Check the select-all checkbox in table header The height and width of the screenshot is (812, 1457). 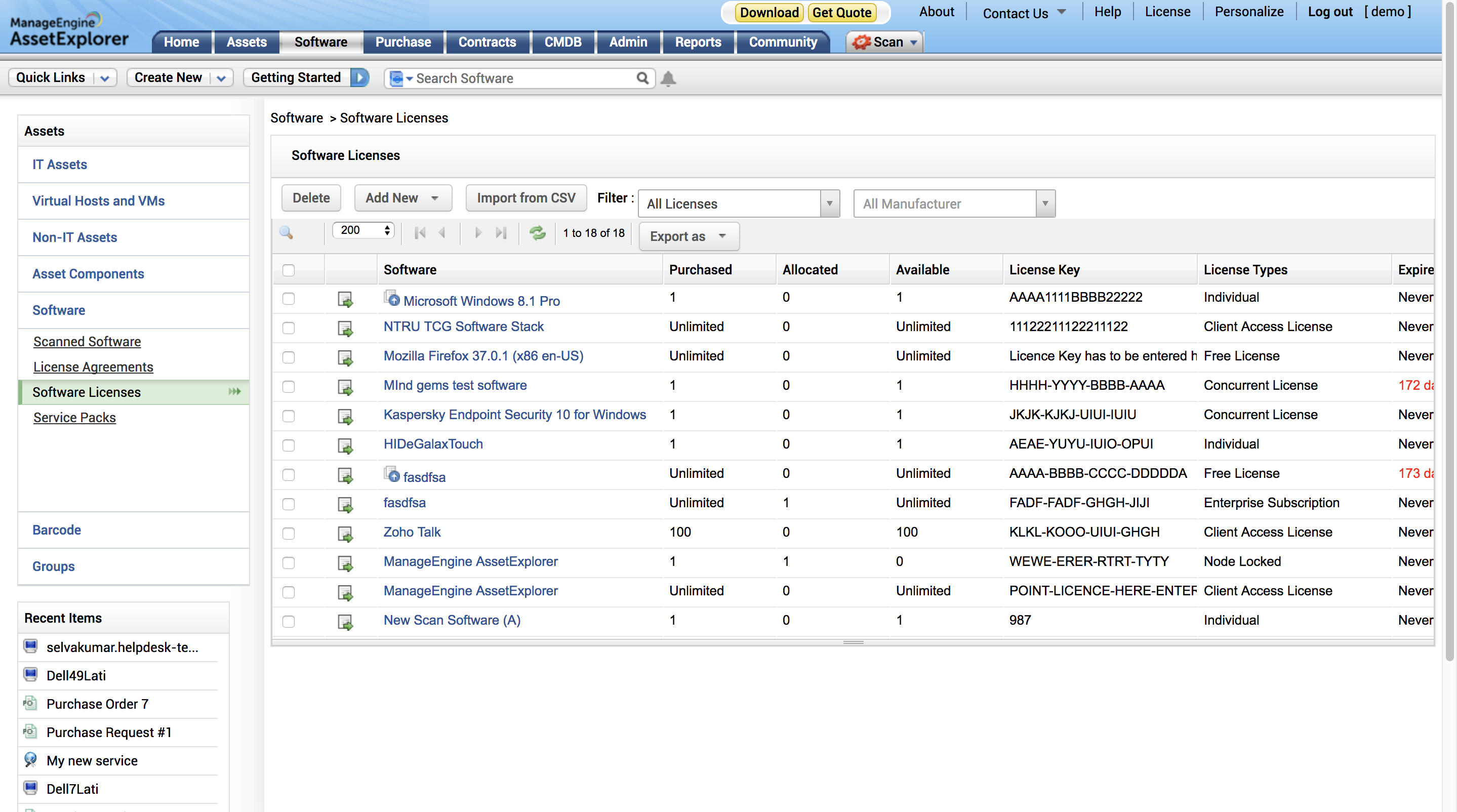point(289,270)
